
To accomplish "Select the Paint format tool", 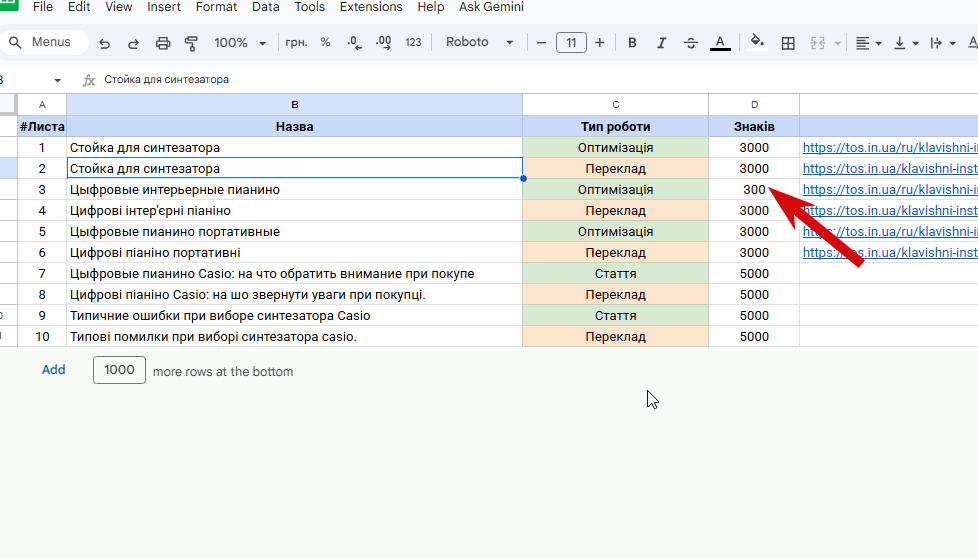I will pos(192,43).
